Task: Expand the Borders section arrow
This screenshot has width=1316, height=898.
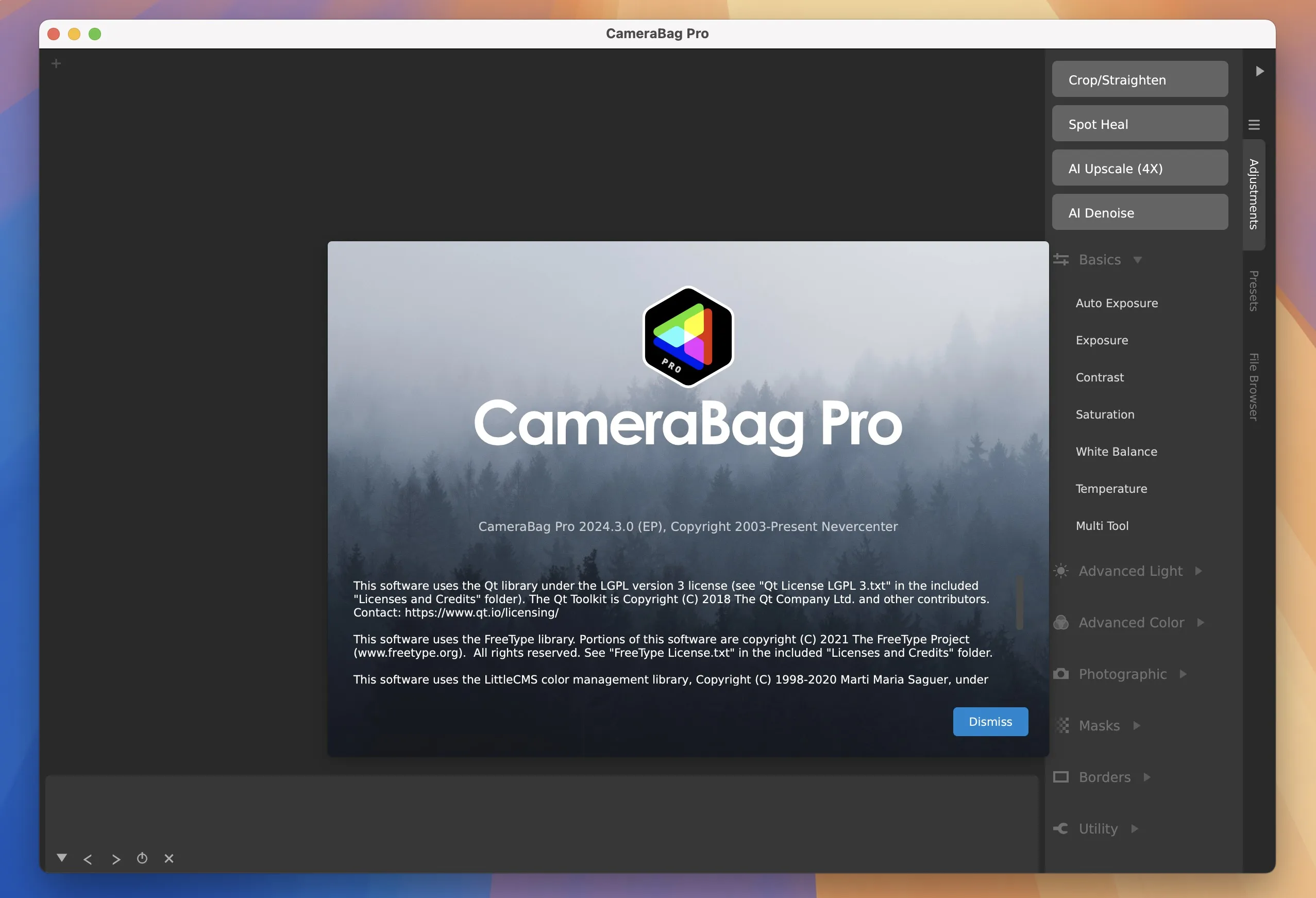Action: (1146, 777)
